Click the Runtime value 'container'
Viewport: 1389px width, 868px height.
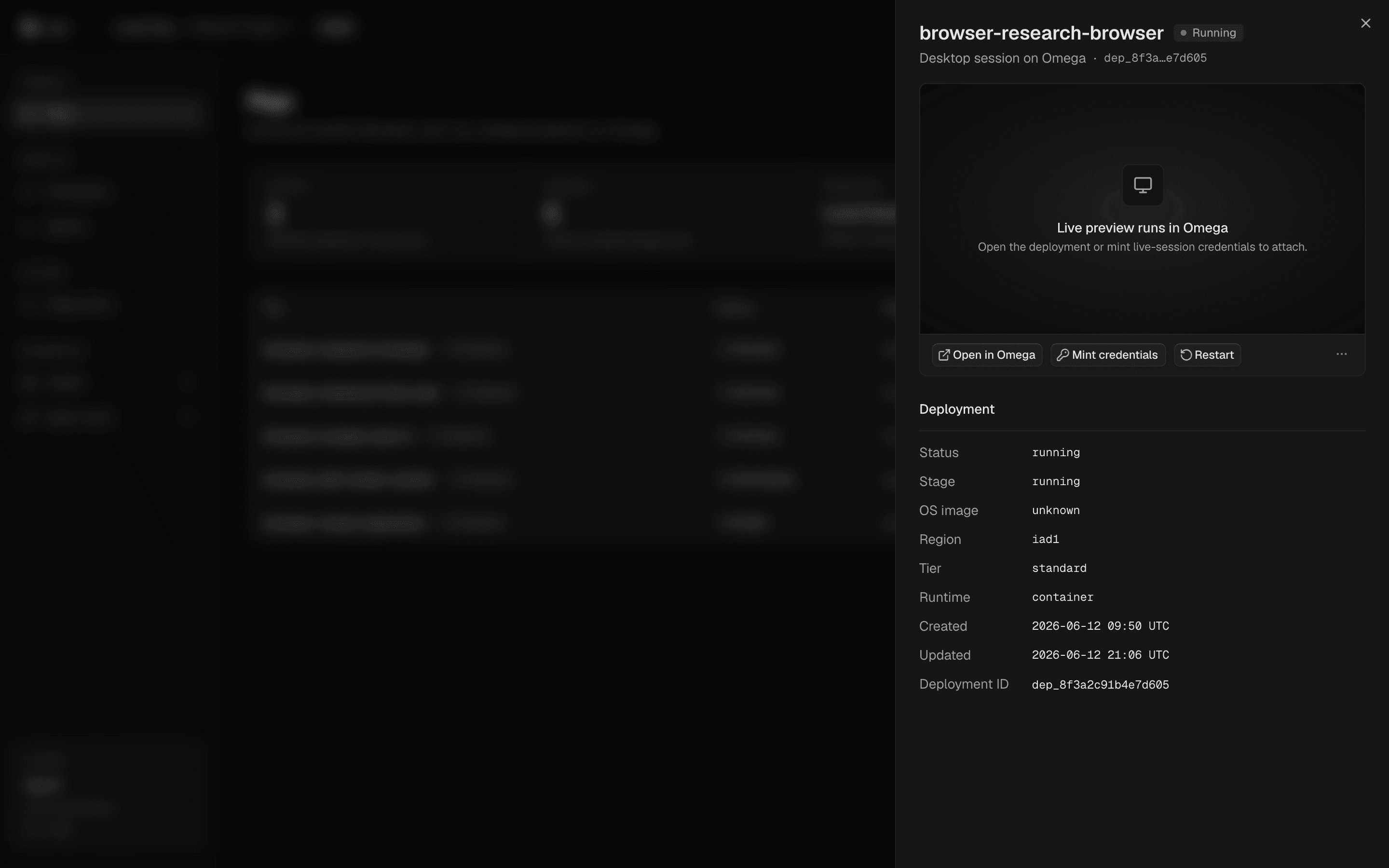tap(1062, 597)
